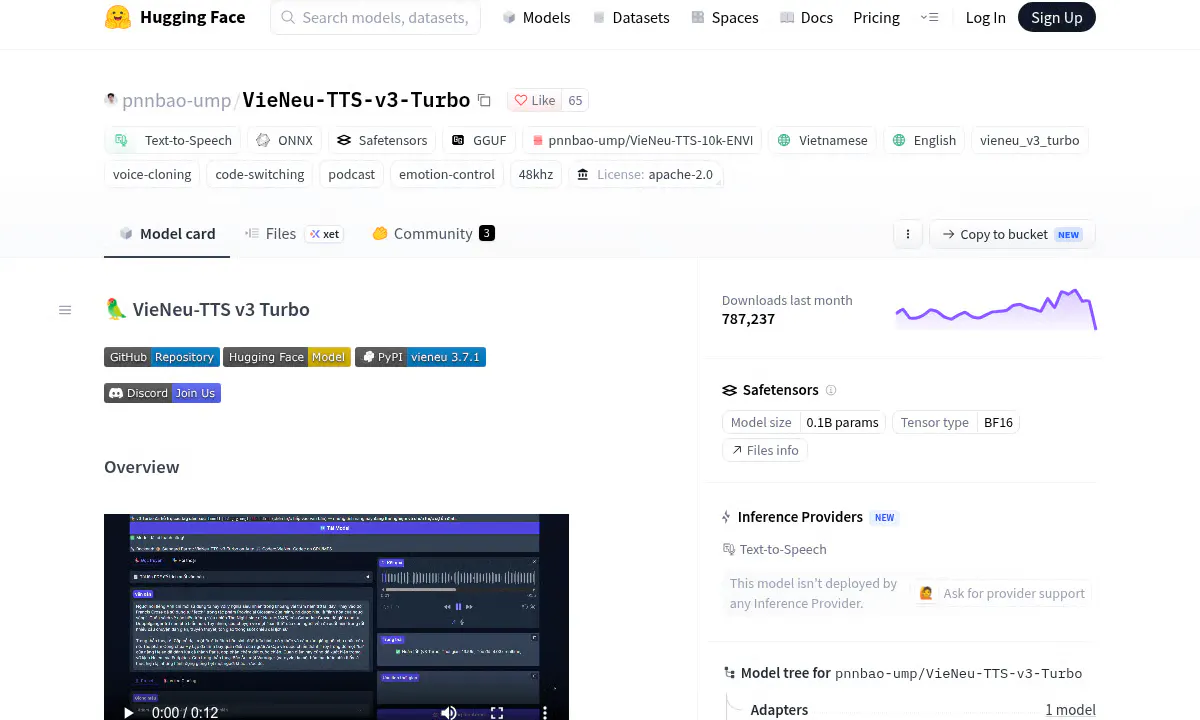The image size is (1200, 720).
Task: Select the GGUF library tag
Action: tap(479, 140)
